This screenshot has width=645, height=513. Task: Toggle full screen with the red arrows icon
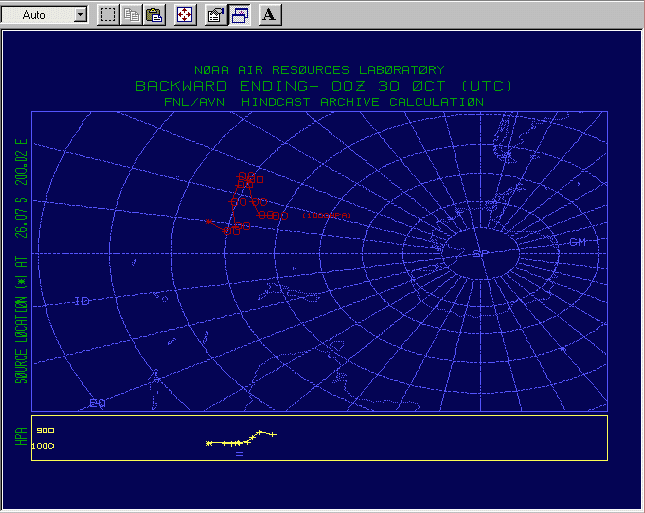[x=185, y=15]
